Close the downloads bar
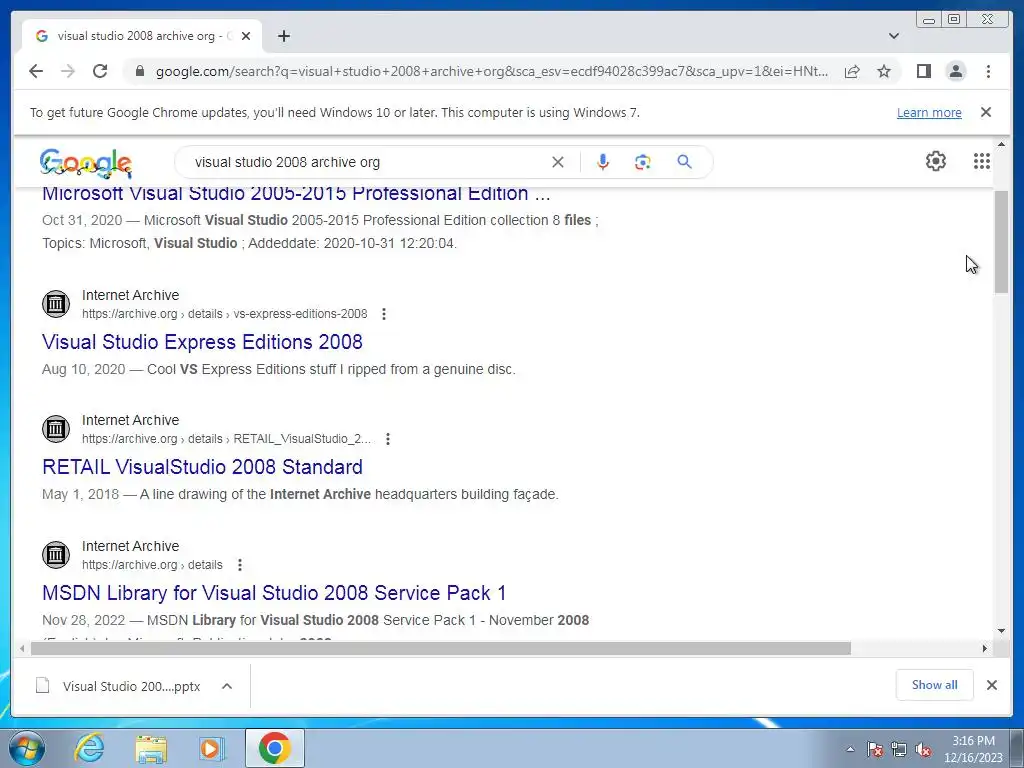 991,684
